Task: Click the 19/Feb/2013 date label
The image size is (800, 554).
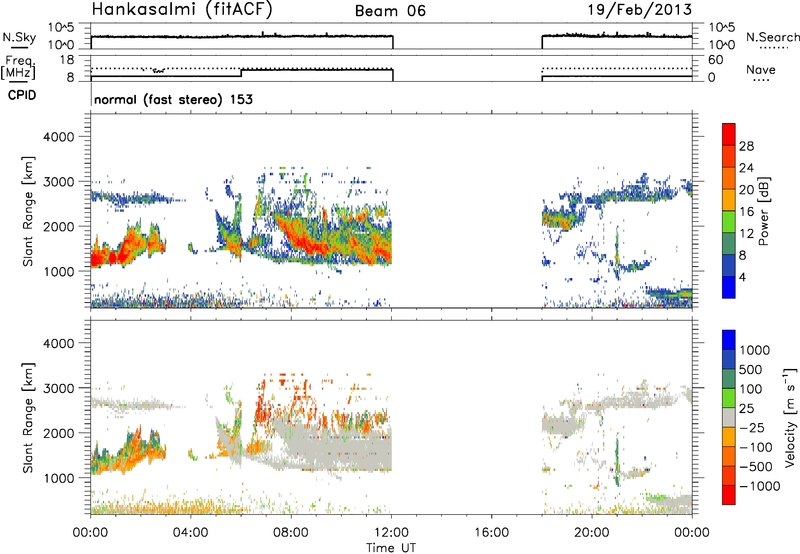Action: [x=640, y=9]
